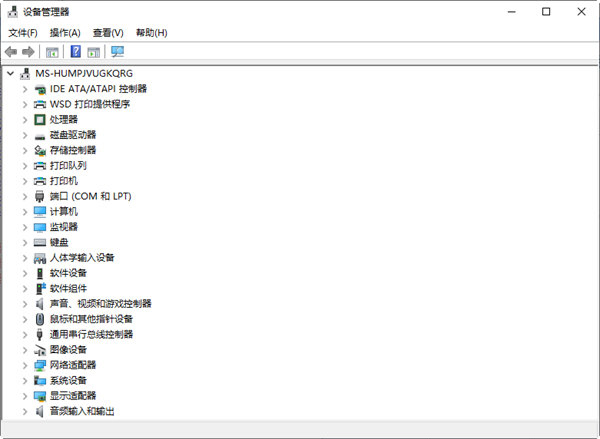The image size is (600, 439).
Task: Minimize the 设备管理器 window
Action: click(x=512, y=12)
